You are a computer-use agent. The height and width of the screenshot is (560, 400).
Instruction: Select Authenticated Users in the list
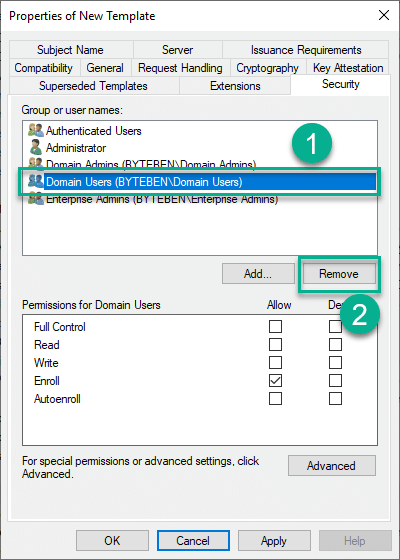click(x=94, y=131)
